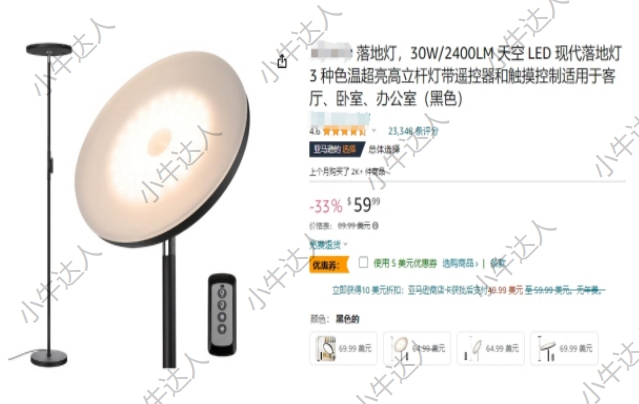Screen dimensions: 639x404
Task: Click the coupon terms link
Action: pos(498,263)
